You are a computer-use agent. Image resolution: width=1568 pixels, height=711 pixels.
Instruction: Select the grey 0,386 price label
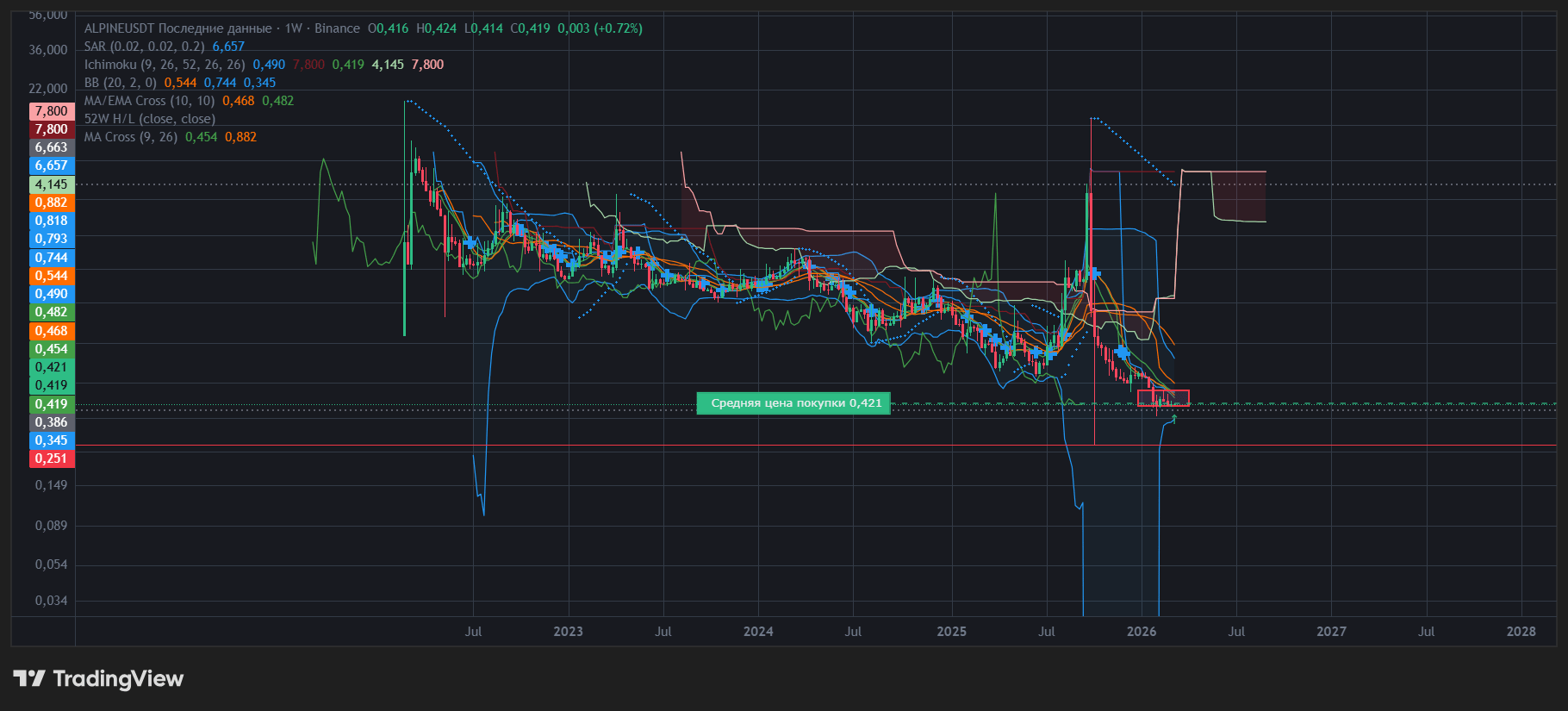click(x=52, y=422)
